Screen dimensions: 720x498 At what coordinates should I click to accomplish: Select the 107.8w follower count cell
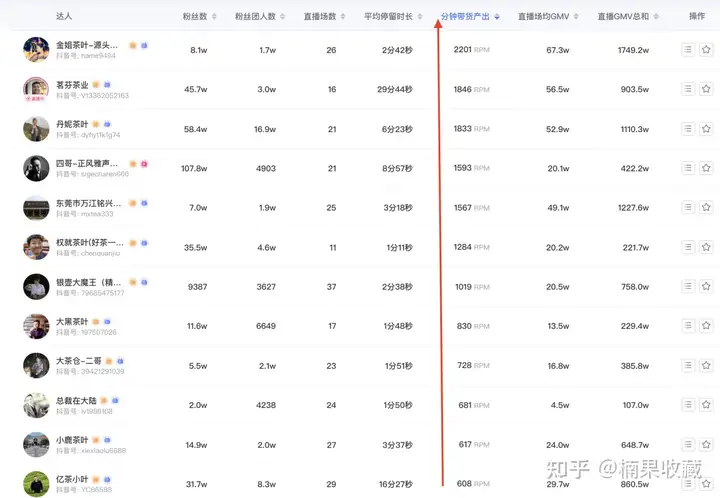[194, 168]
